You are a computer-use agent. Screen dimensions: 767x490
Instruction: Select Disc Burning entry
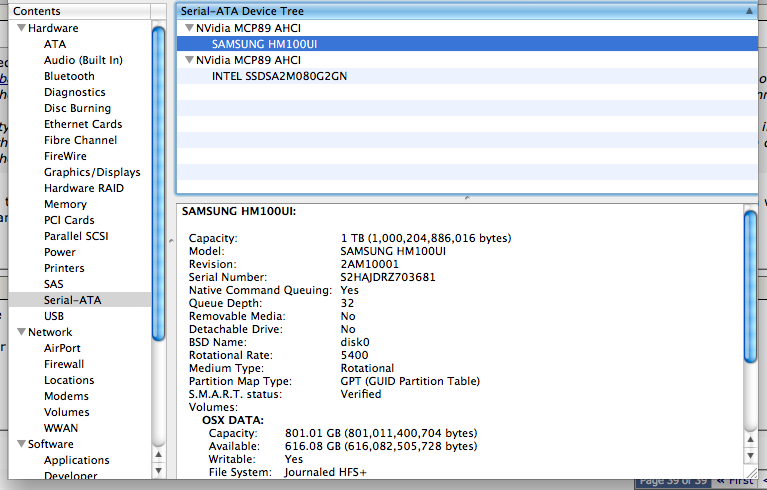pos(77,108)
